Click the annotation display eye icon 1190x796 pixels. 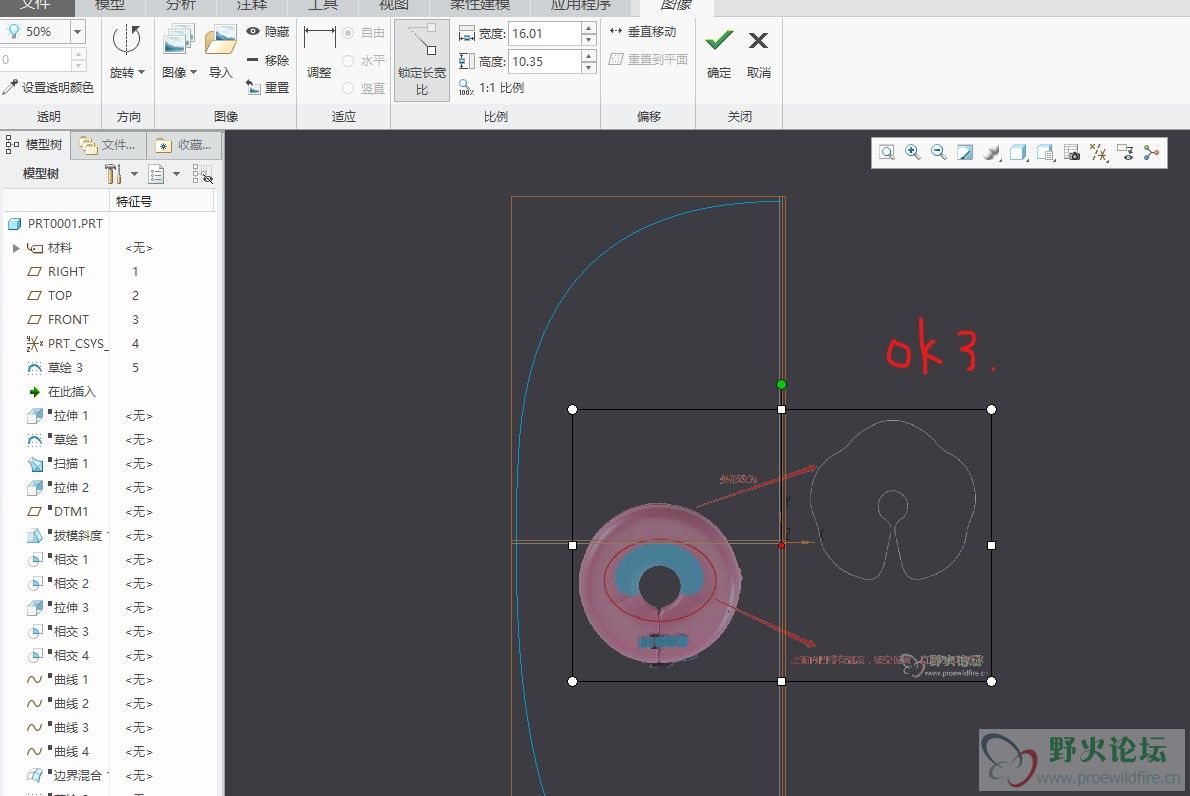pyautogui.click(x=1125, y=153)
